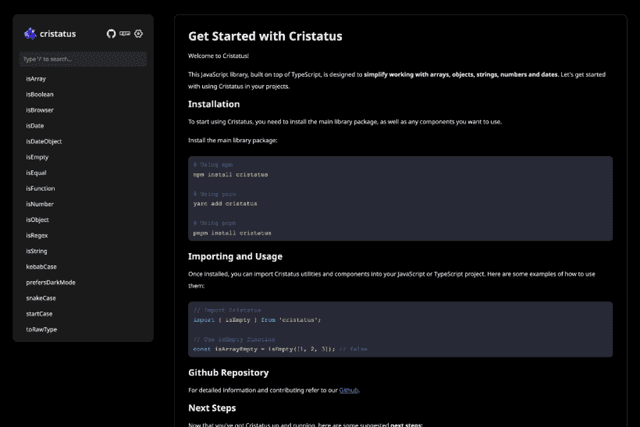Go to the isEmpty function page

[37, 157]
